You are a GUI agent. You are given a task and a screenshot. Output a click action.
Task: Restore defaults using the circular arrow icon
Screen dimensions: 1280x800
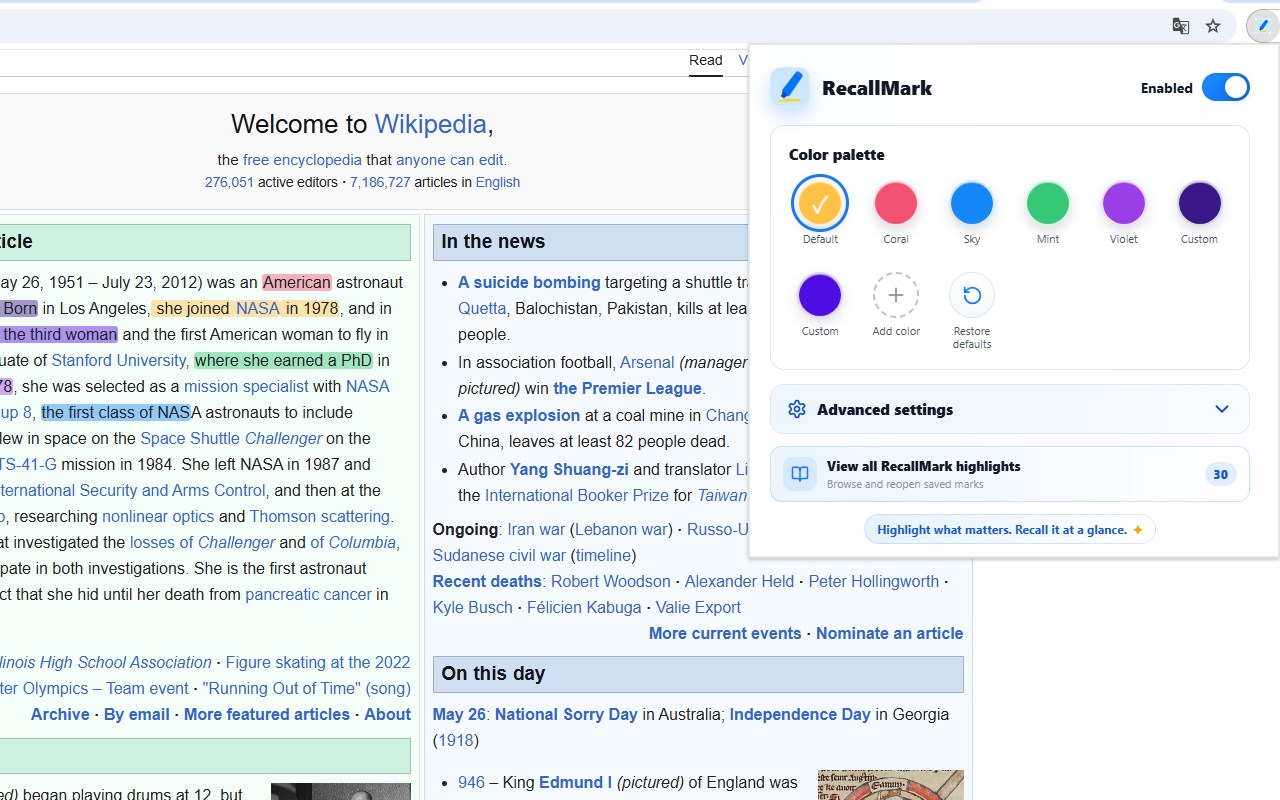coord(972,295)
